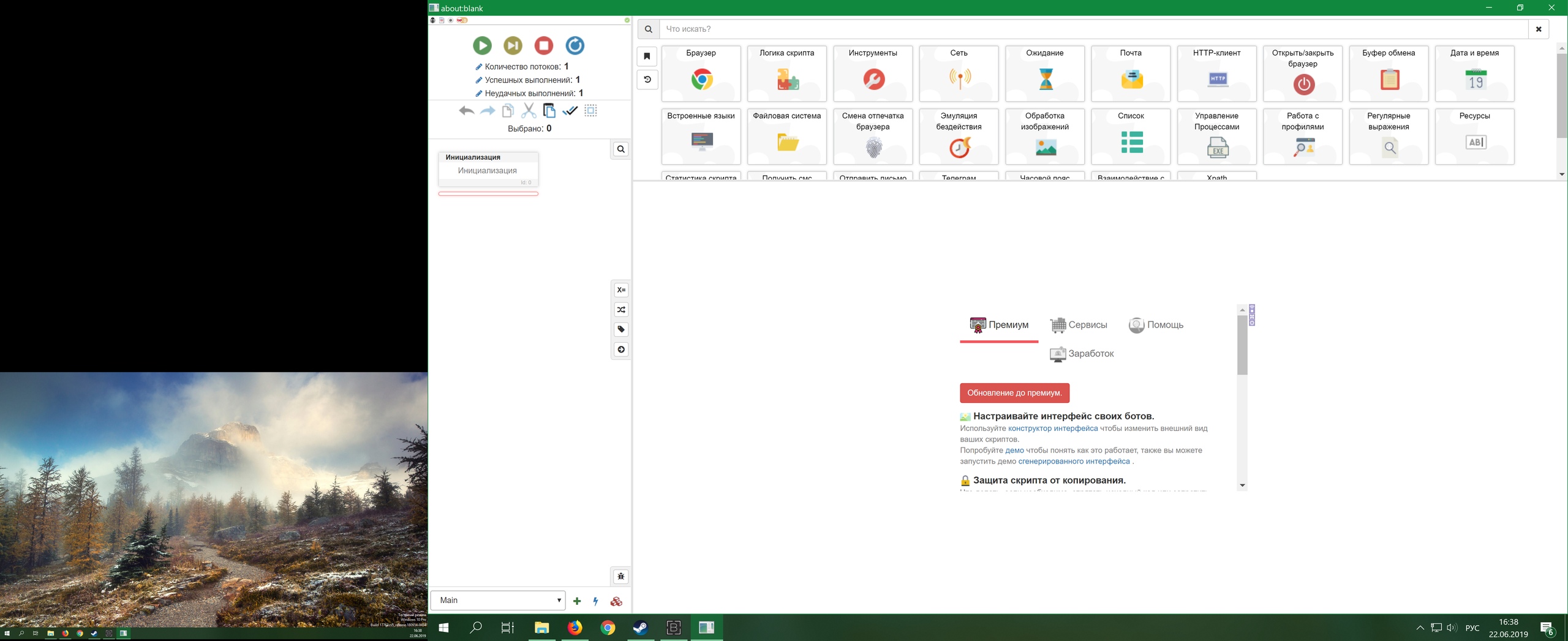Click the step-next playback button
Viewport: 1568px width, 641px height.
click(513, 45)
